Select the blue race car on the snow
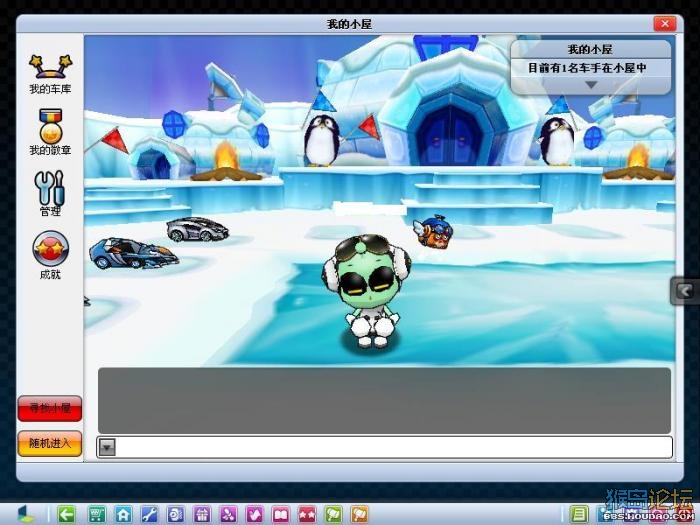Image resolution: width=700 pixels, height=525 pixels. click(x=133, y=254)
